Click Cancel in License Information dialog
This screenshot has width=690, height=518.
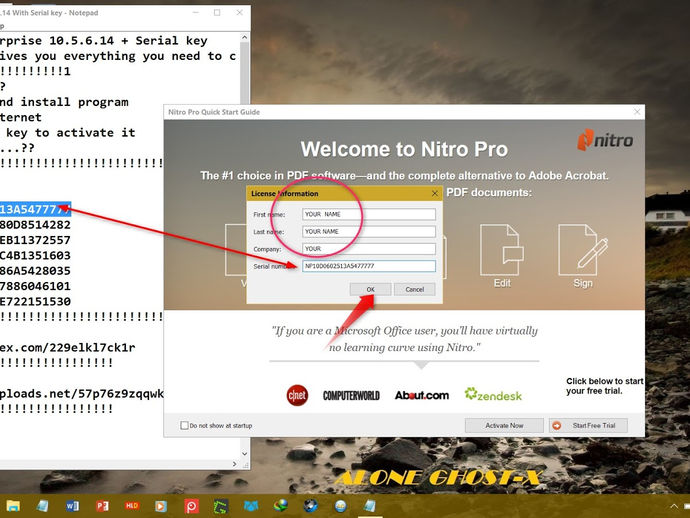point(415,289)
